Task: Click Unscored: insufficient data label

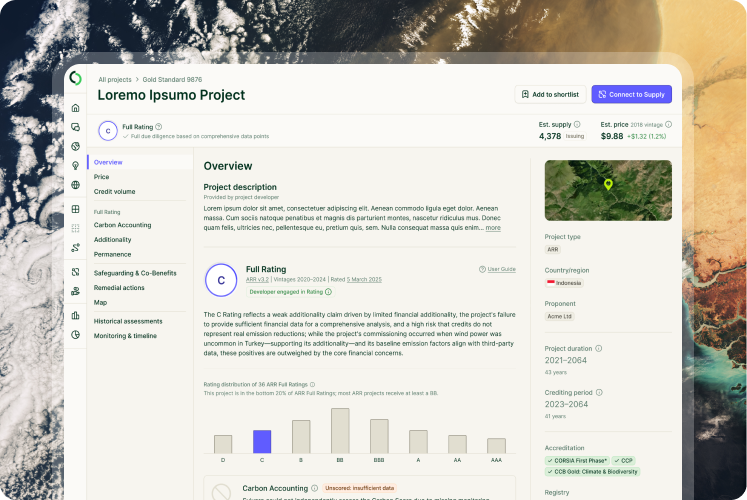Action: tap(360, 488)
